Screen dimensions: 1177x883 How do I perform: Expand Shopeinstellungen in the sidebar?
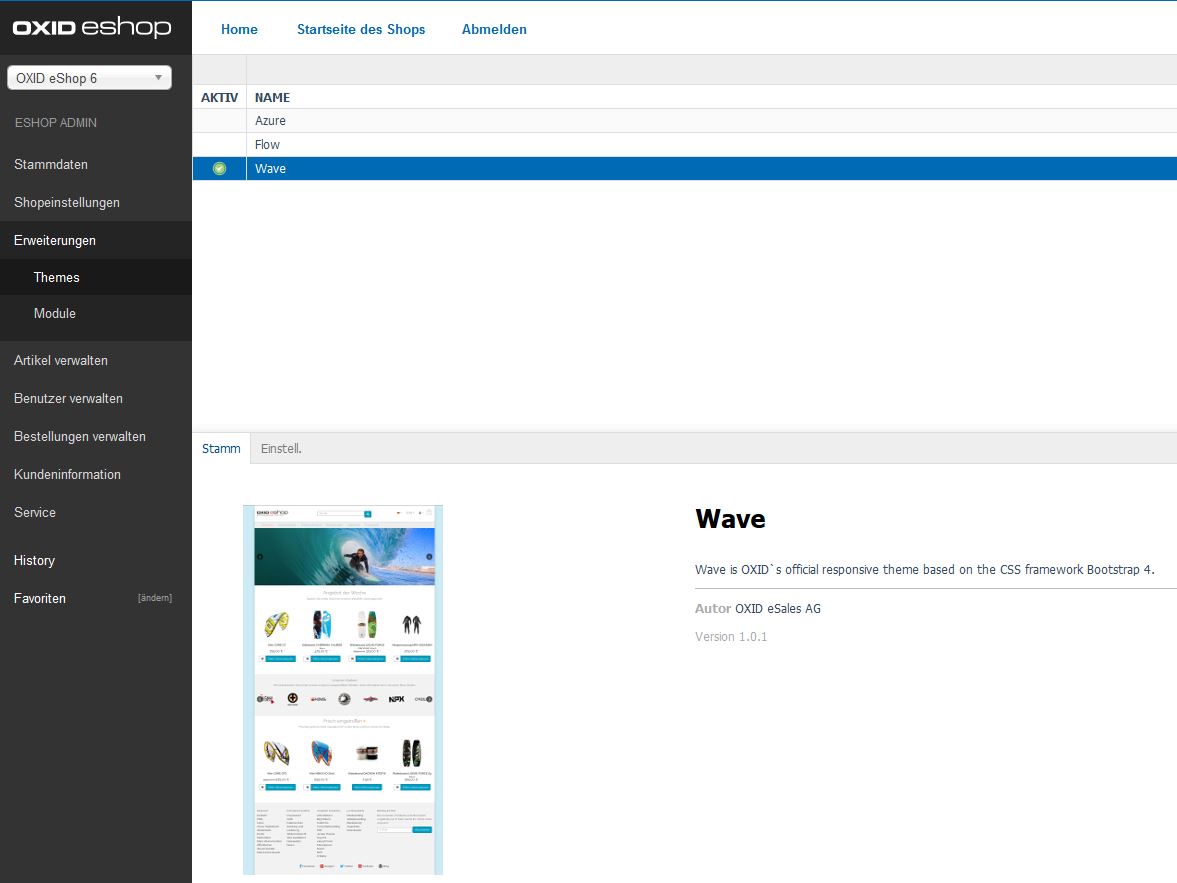pyautogui.click(x=67, y=202)
